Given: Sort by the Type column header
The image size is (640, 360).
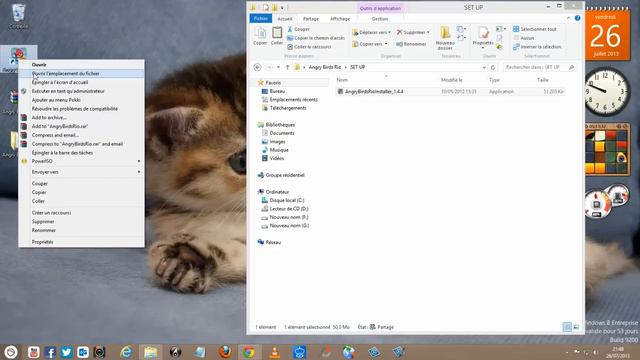Looking at the screenshot, I should tap(494, 80).
